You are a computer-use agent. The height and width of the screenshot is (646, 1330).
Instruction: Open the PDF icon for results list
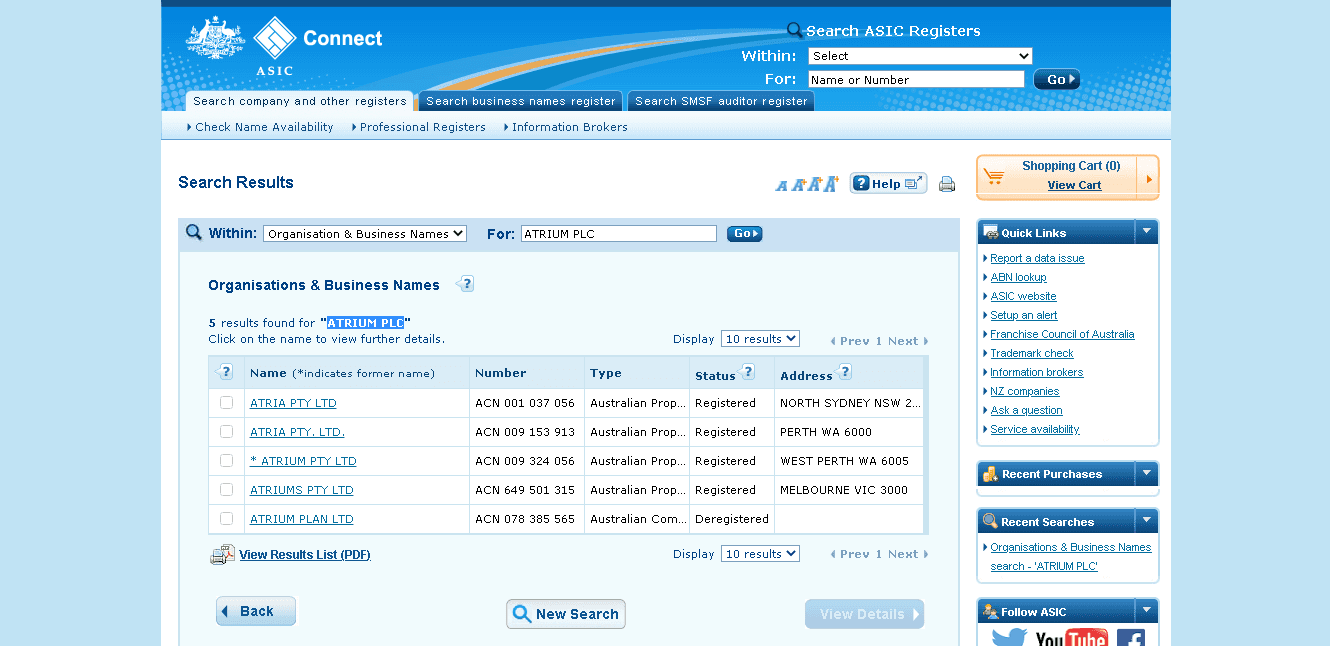point(222,555)
